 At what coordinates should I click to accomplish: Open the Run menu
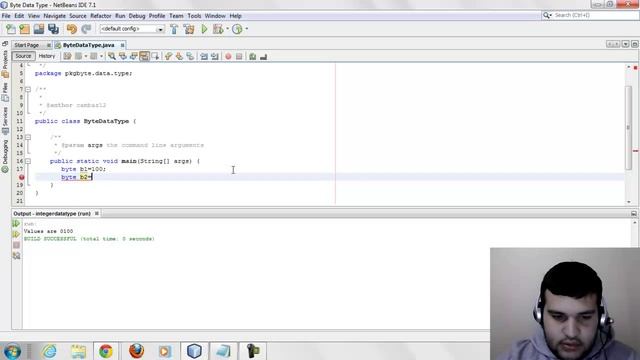coord(120,16)
